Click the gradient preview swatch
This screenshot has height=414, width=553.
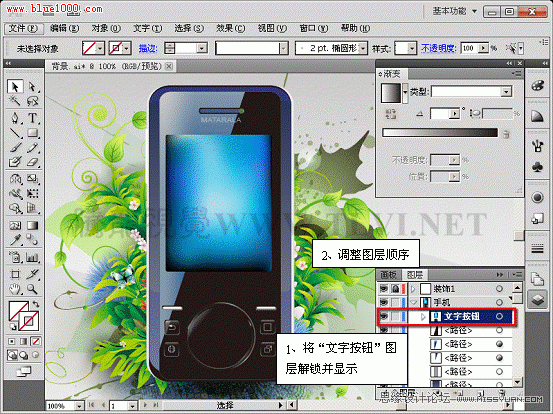coord(391,93)
